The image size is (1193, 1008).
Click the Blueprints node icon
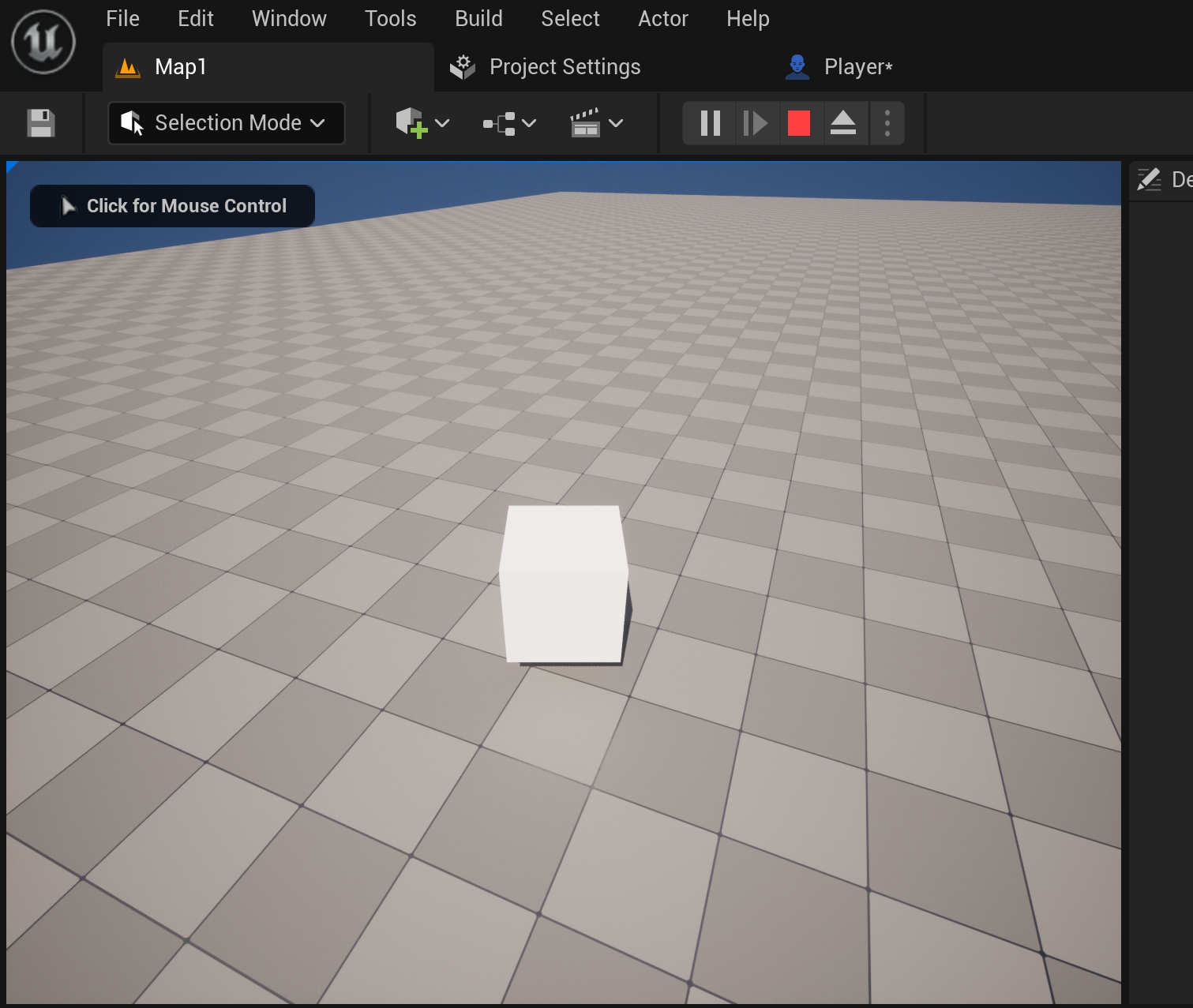pos(499,123)
